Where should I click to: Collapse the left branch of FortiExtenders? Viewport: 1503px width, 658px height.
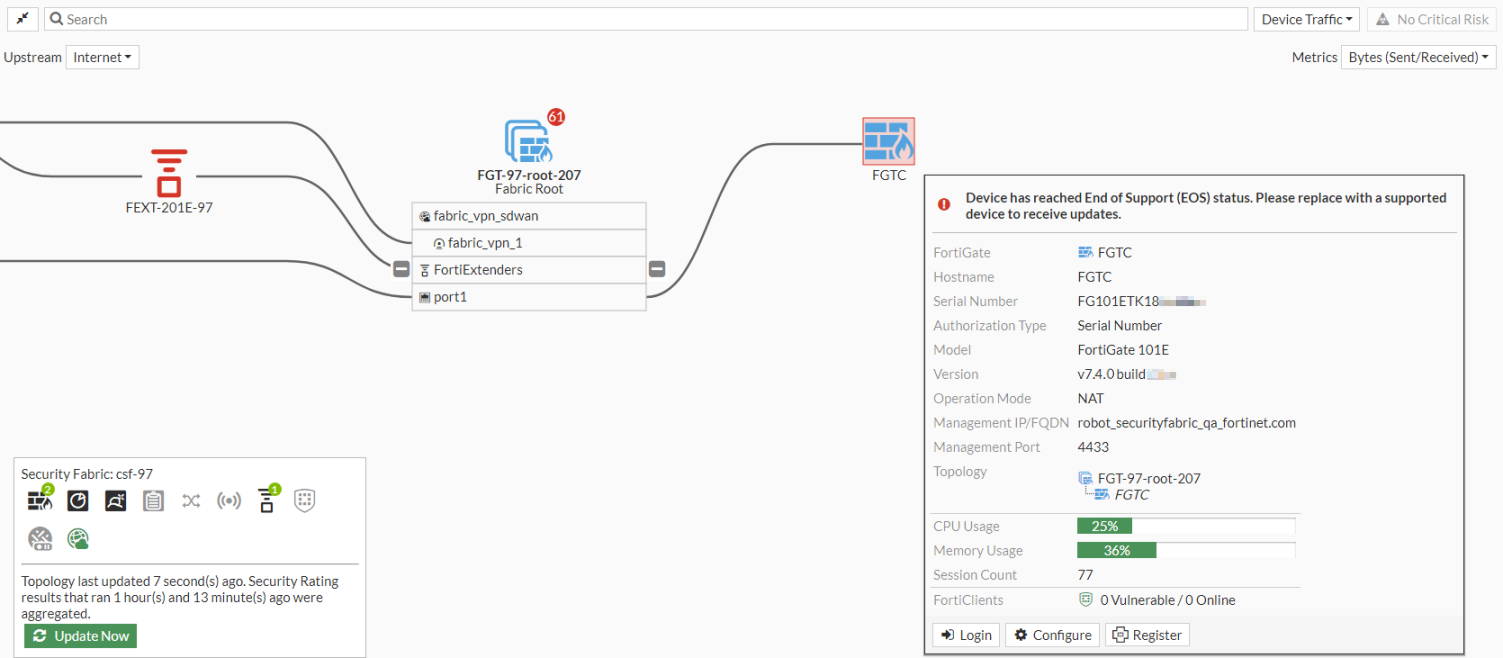click(x=401, y=269)
